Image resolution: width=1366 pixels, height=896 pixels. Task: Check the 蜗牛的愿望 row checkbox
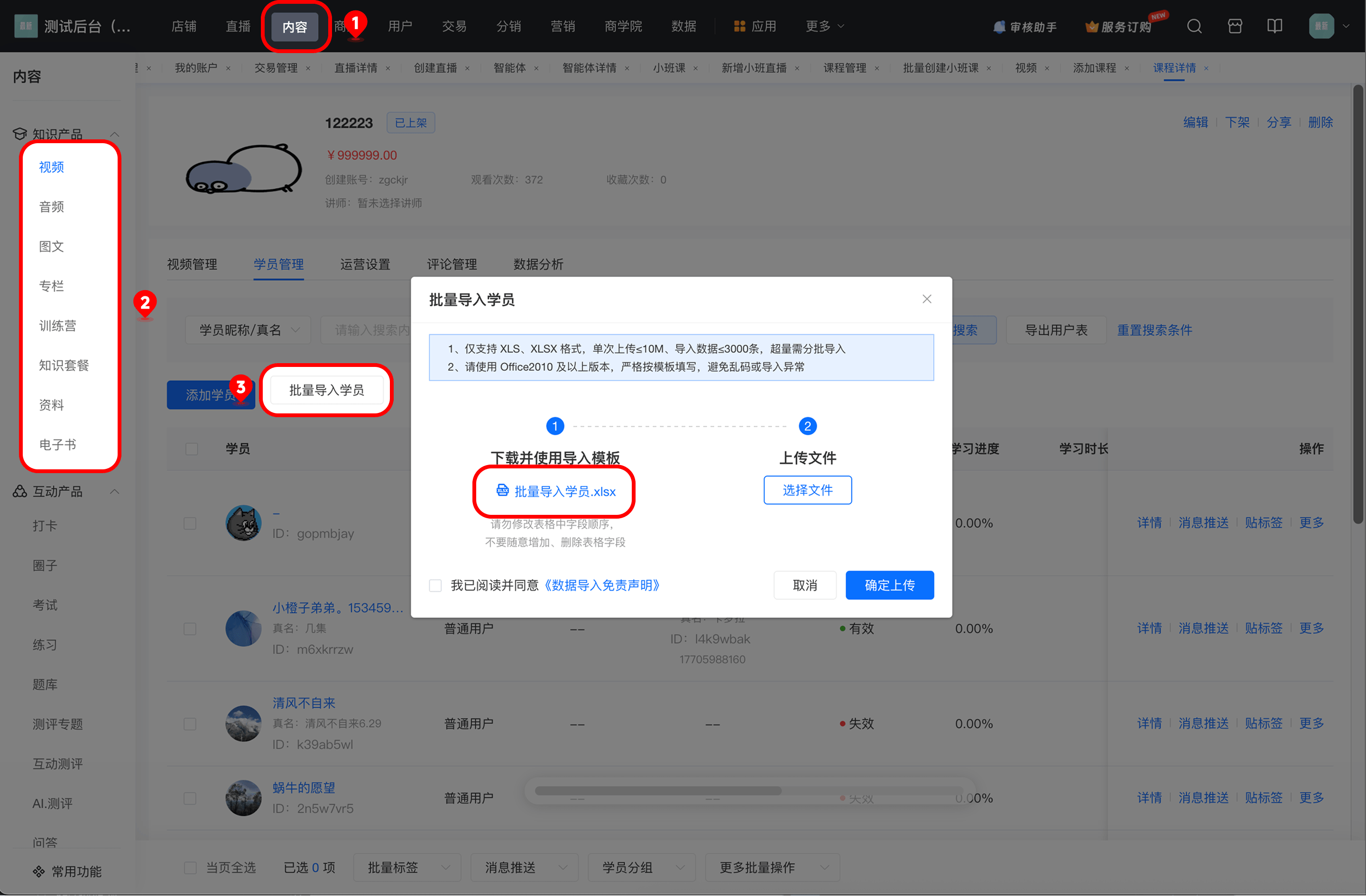190,798
